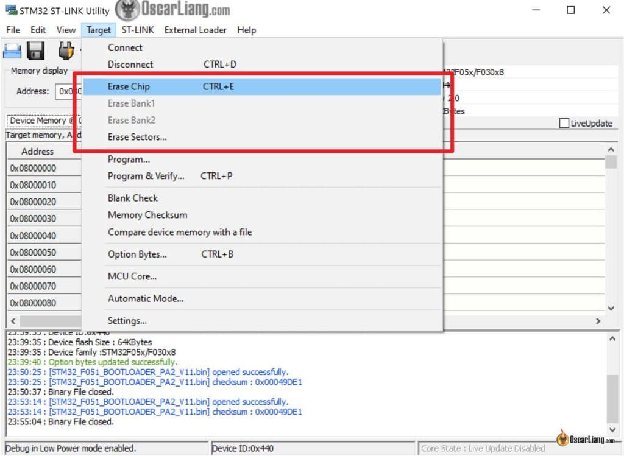624x456 pixels.
Task: Enable the LiveUpdate checkbox
Action: pyautogui.click(x=564, y=123)
